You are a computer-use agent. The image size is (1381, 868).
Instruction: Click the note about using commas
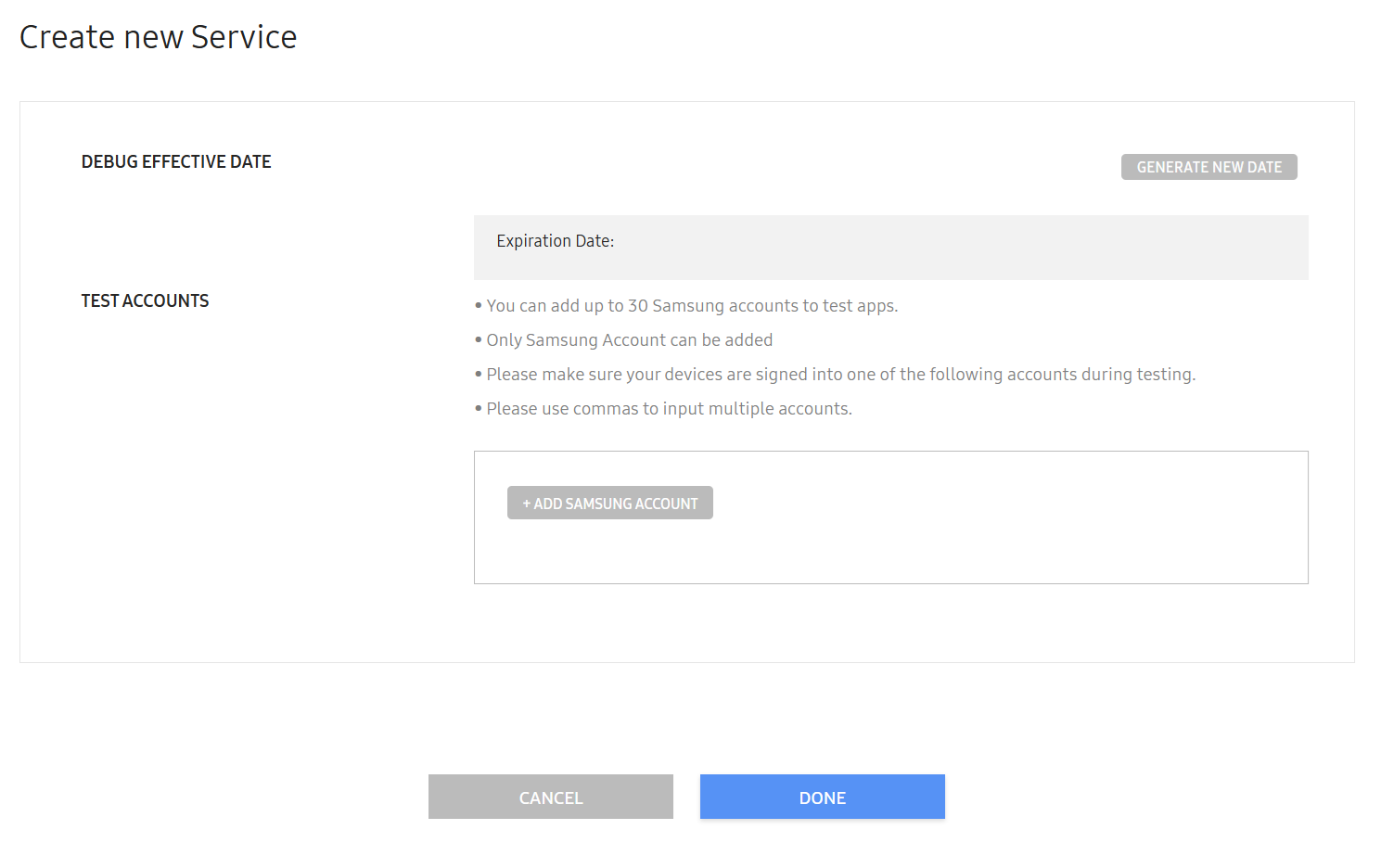tap(669, 409)
